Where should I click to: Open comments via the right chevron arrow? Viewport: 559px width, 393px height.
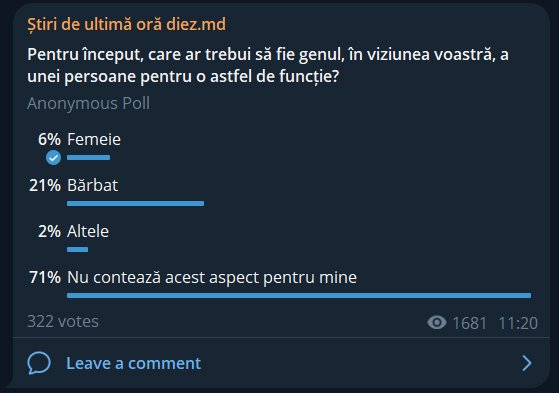click(x=527, y=363)
